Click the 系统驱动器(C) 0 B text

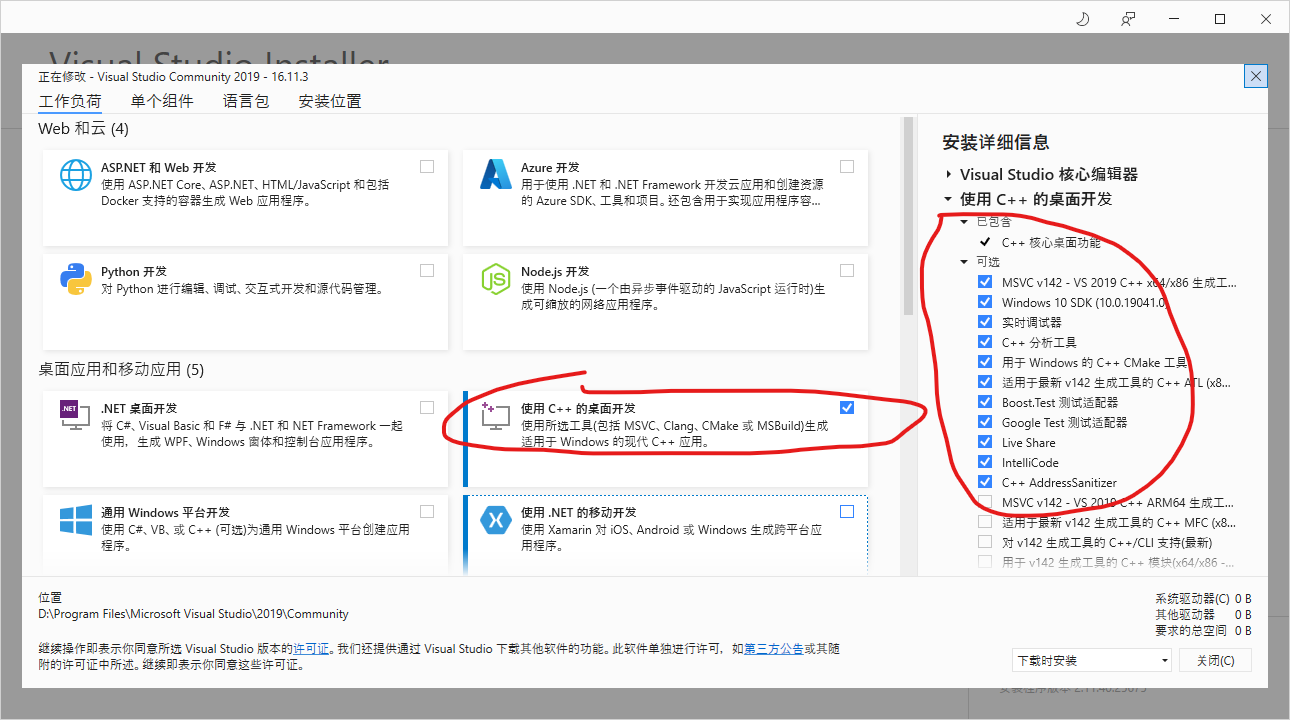tap(1203, 599)
